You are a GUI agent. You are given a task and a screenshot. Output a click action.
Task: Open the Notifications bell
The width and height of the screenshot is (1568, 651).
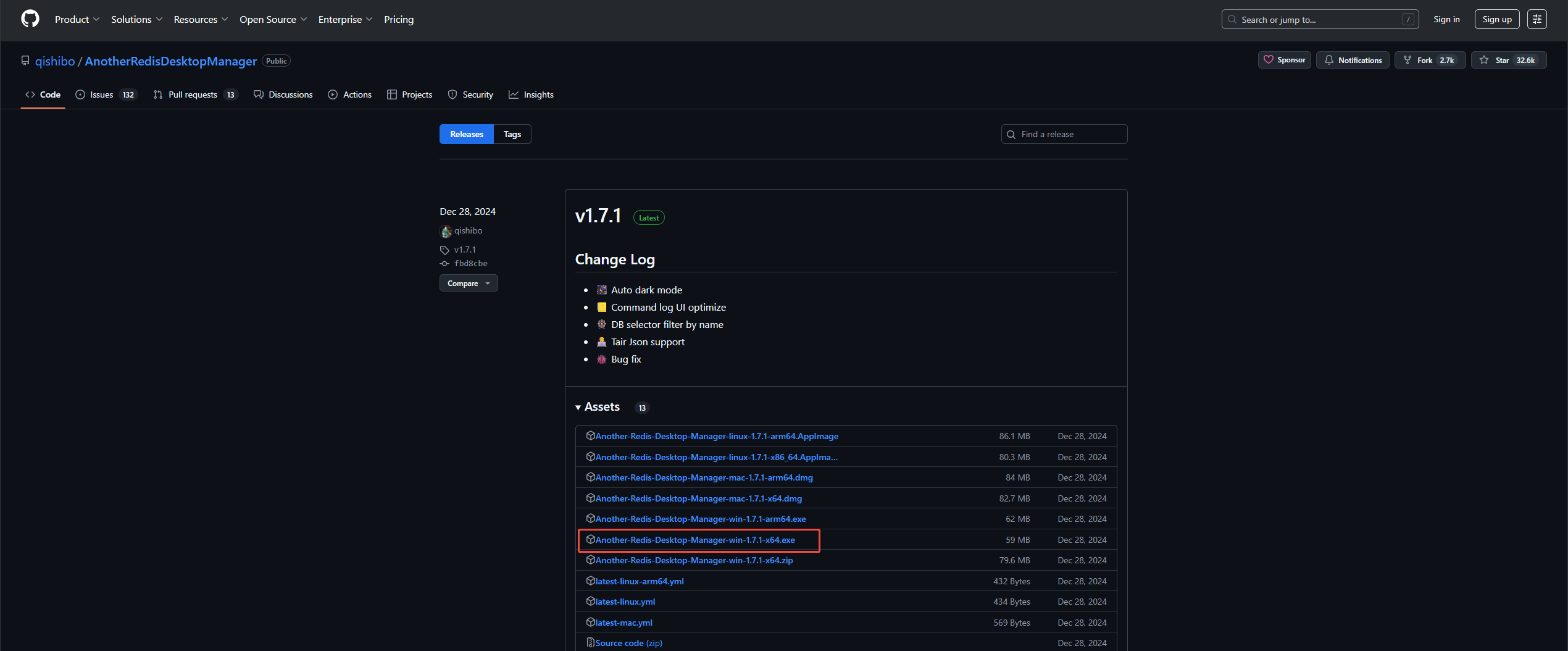(x=1329, y=60)
